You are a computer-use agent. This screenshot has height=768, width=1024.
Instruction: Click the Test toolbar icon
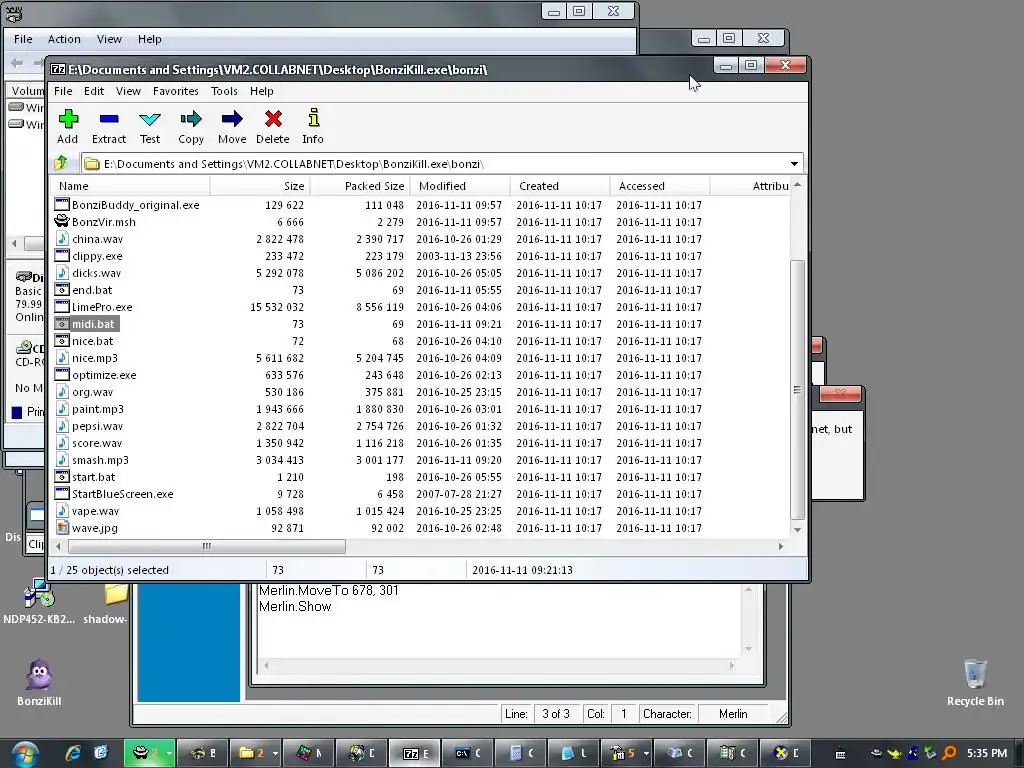(x=150, y=126)
